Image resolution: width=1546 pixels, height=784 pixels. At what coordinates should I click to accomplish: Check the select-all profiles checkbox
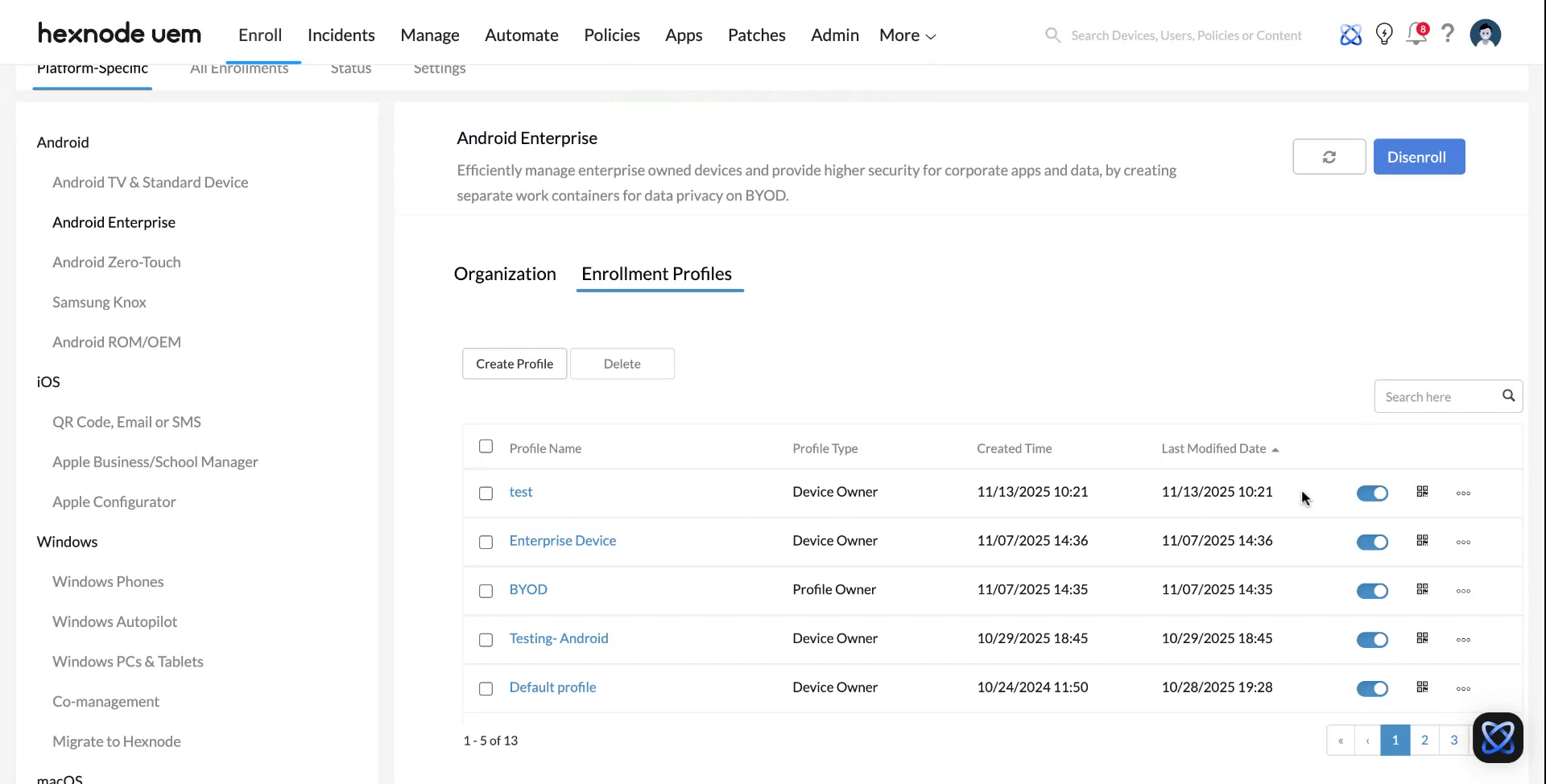tap(486, 447)
